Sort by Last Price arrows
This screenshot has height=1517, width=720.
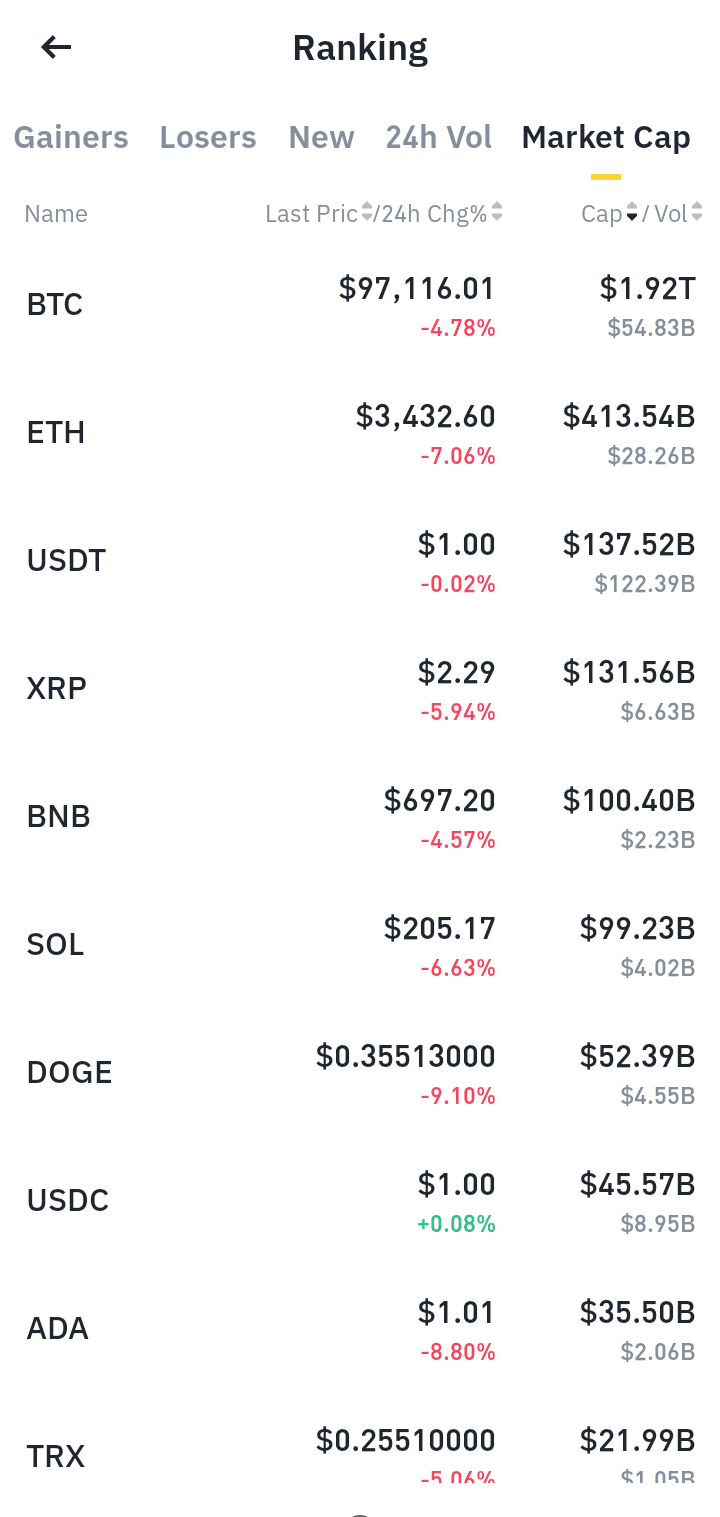[367, 213]
